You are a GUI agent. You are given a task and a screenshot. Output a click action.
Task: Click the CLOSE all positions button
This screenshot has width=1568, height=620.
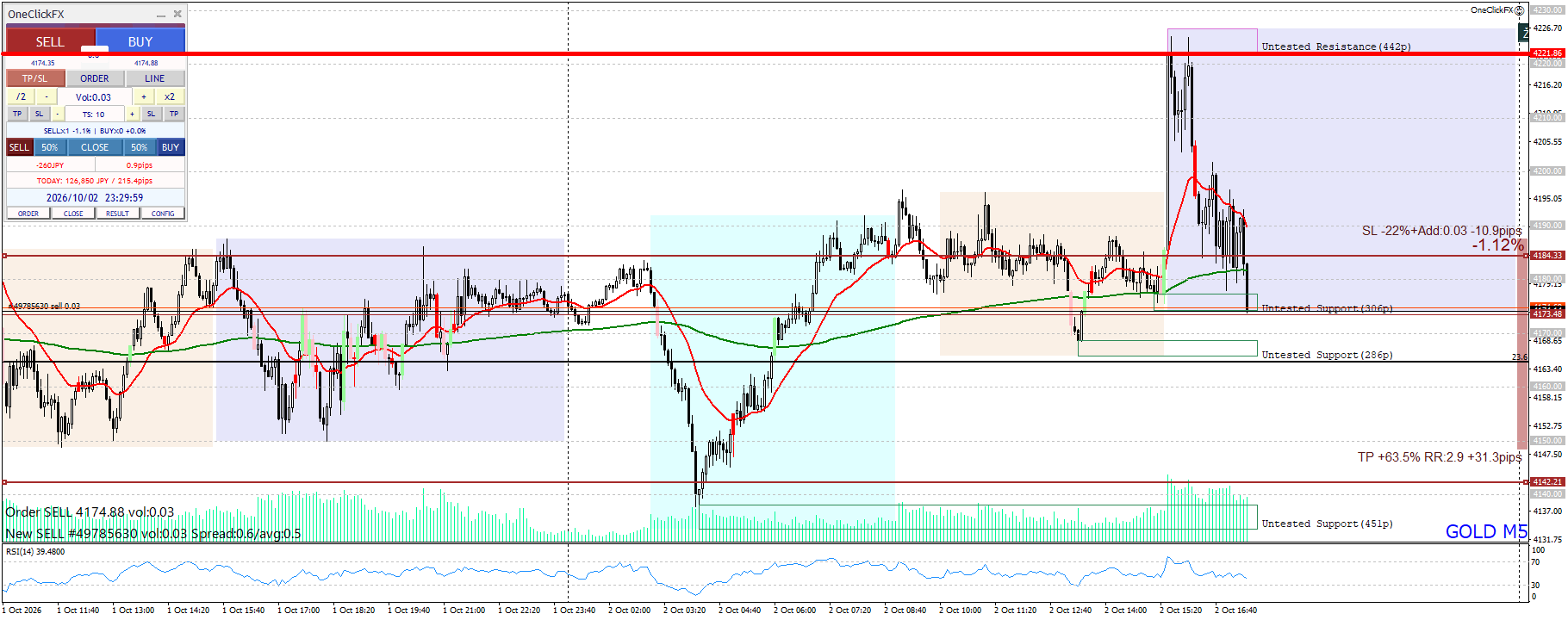coord(95,147)
